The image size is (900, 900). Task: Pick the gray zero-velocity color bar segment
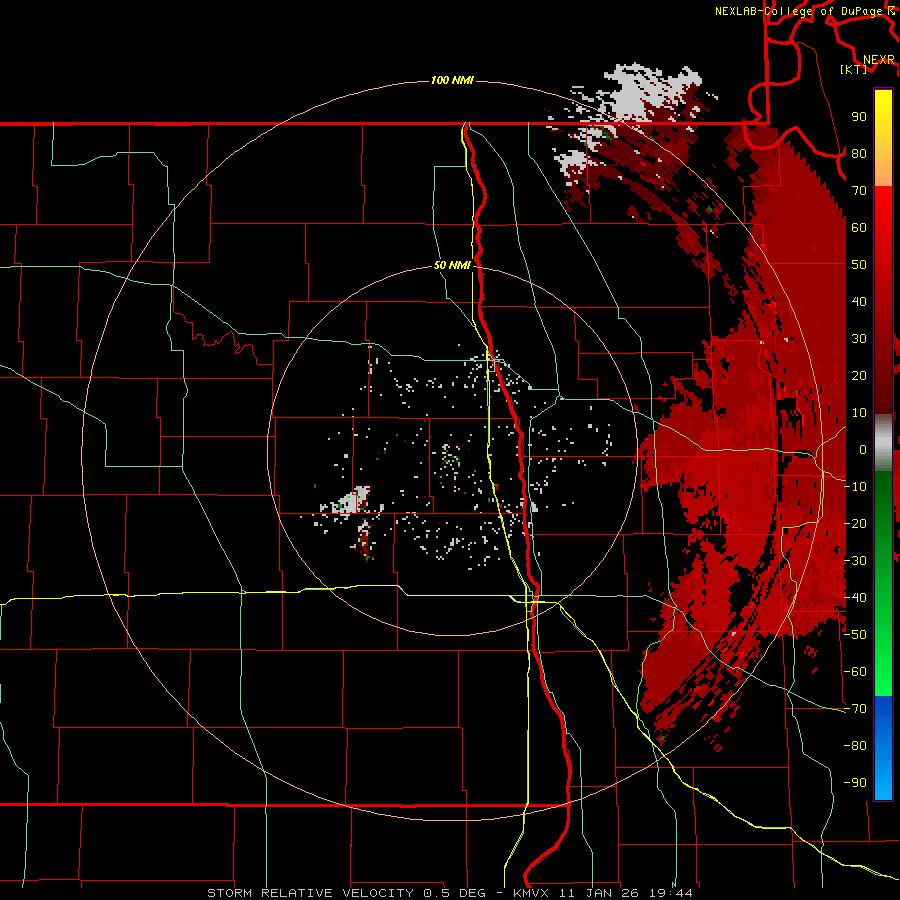pos(883,443)
